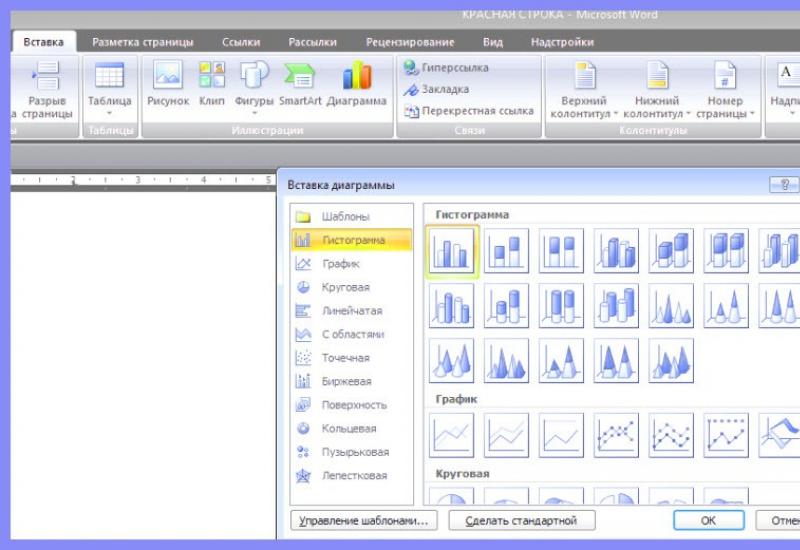
Task: Open the Рецензирование tab
Action: [410, 42]
